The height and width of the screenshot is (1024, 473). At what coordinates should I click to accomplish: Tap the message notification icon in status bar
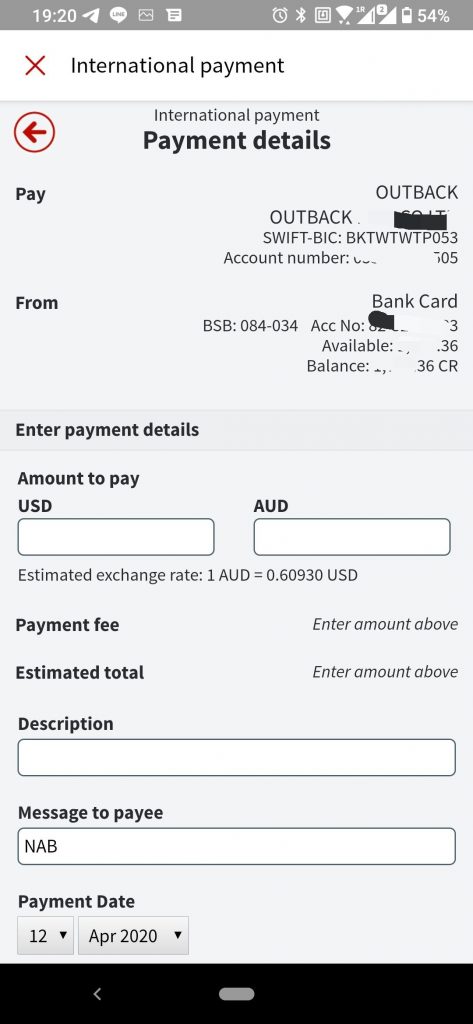[174, 16]
